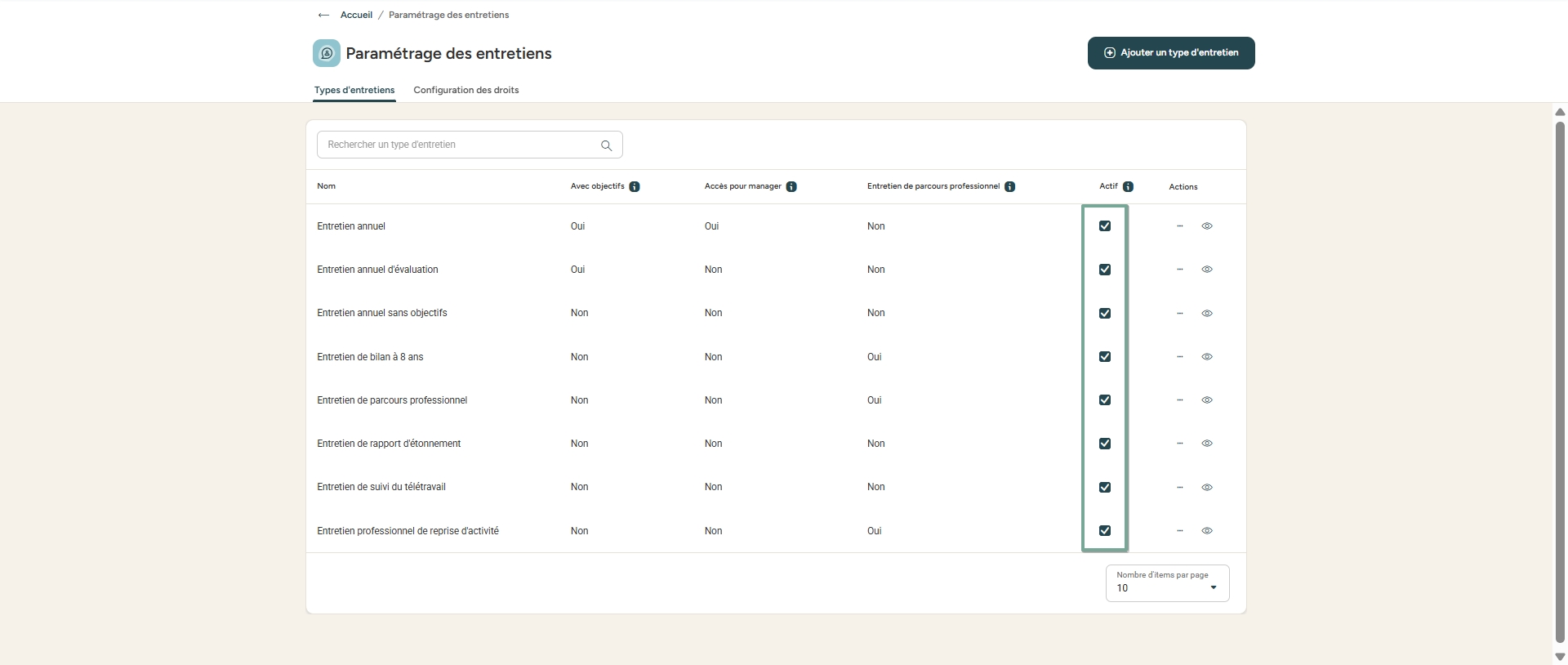Open eye icon for Entretien de suivi du télétravail
The image size is (1568, 665).
click(1207, 488)
